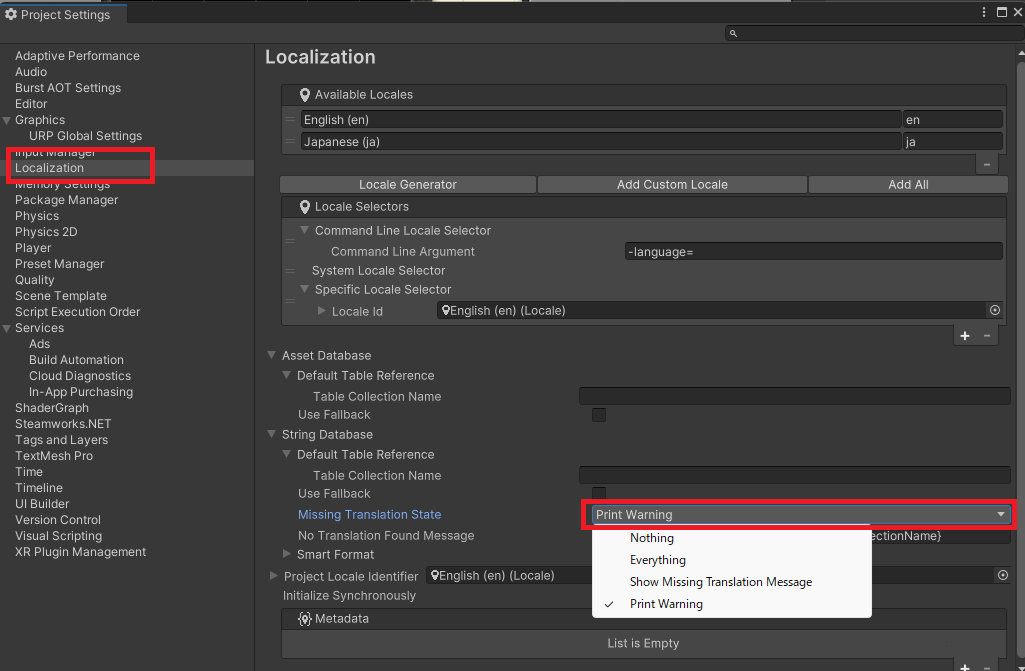Open Audio settings
The width and height of the screenshot is (1025, 671).
[31, 72]
